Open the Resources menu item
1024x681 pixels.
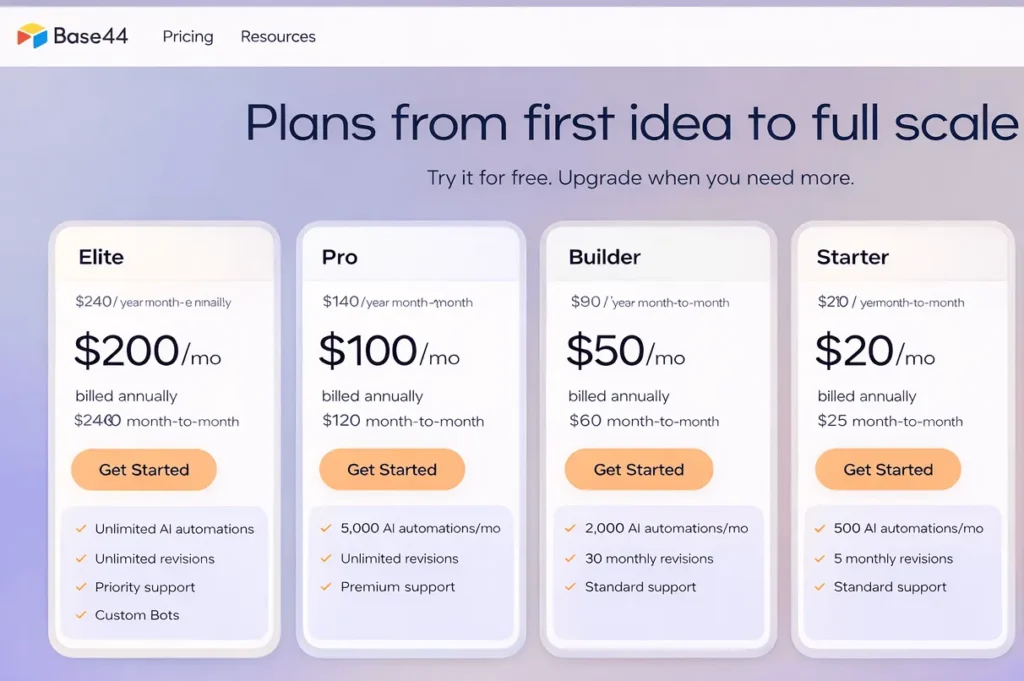click(277, 36)
